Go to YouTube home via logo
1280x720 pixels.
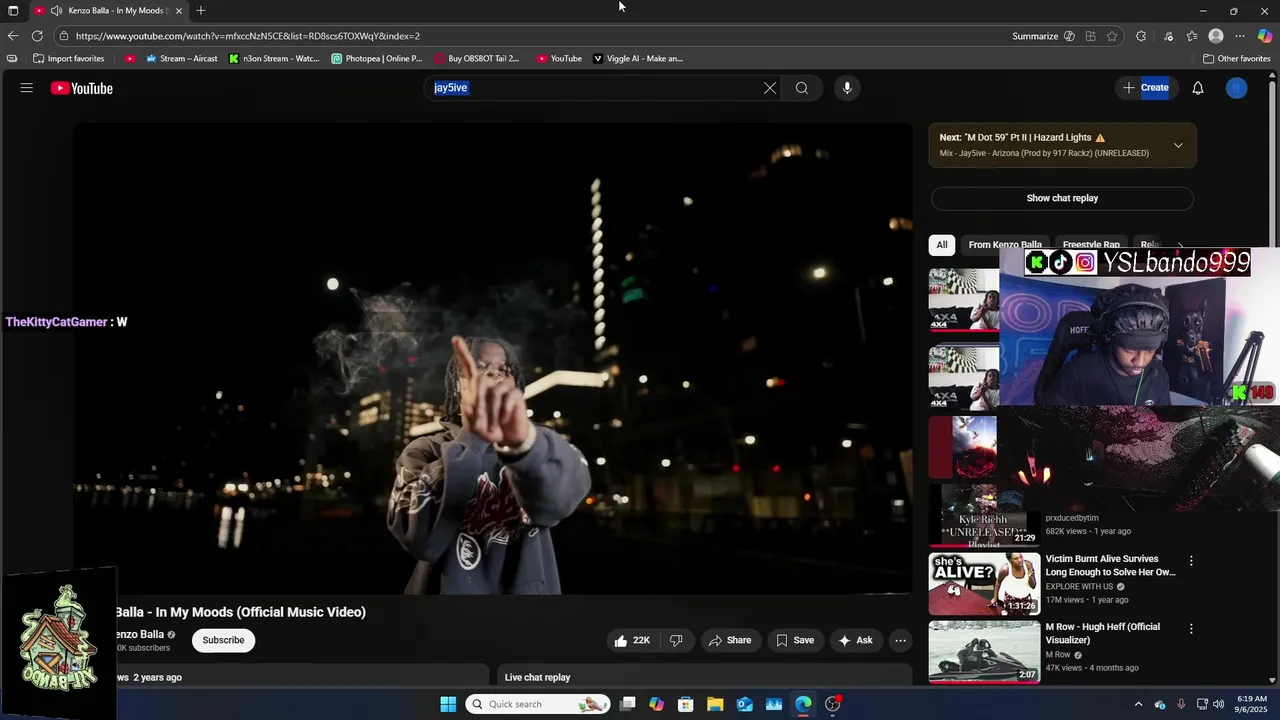click(82, 88)
